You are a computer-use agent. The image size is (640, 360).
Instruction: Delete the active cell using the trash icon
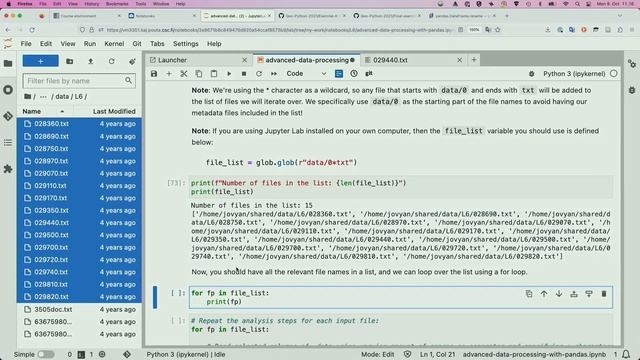(604, 294)
